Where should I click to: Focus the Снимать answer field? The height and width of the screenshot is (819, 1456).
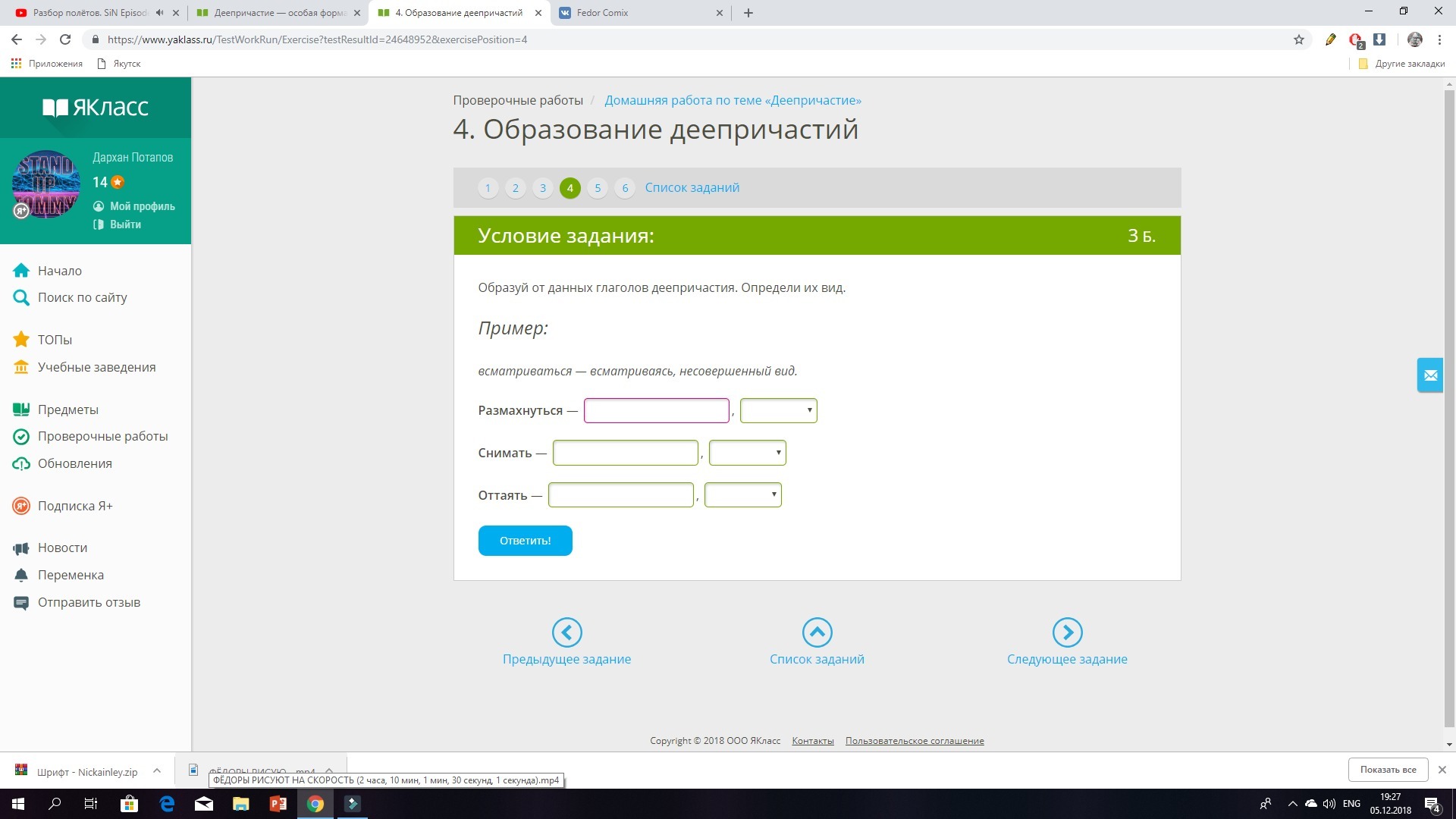[x=626, y=453]
